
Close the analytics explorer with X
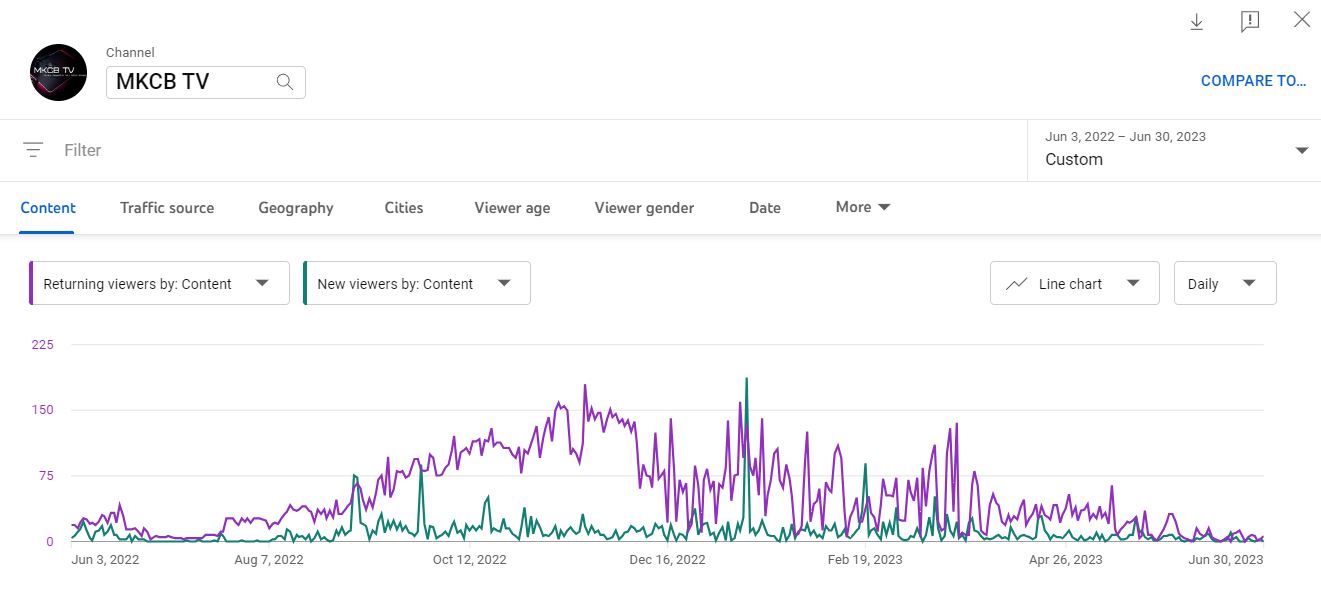click(1301, 20)
